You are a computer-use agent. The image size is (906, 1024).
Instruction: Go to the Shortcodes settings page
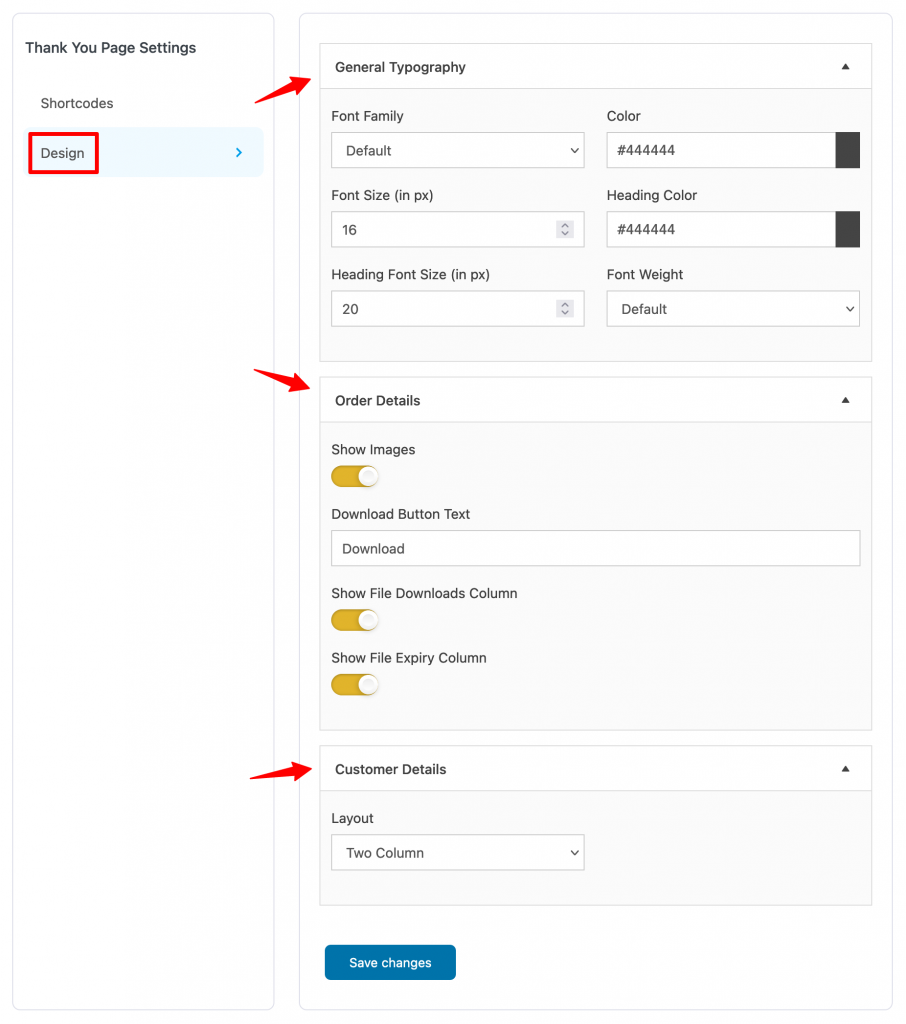[x=77, y=102]
